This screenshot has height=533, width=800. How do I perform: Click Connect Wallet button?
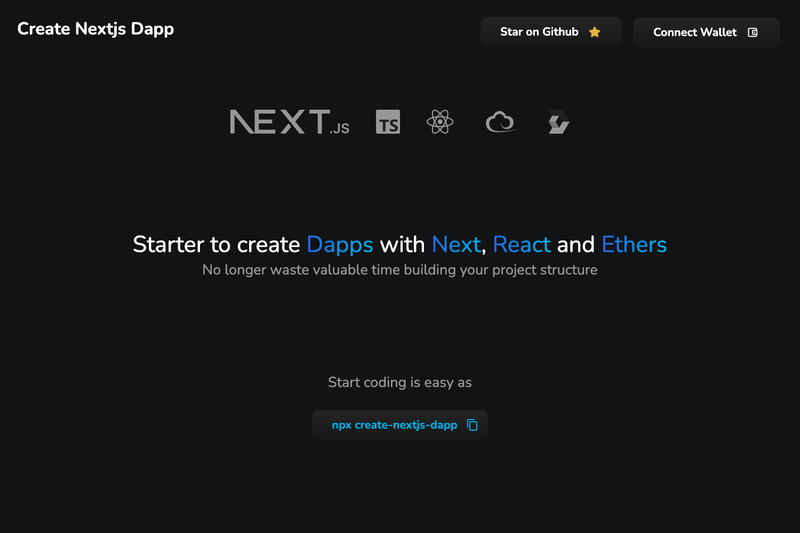[706, 33]
